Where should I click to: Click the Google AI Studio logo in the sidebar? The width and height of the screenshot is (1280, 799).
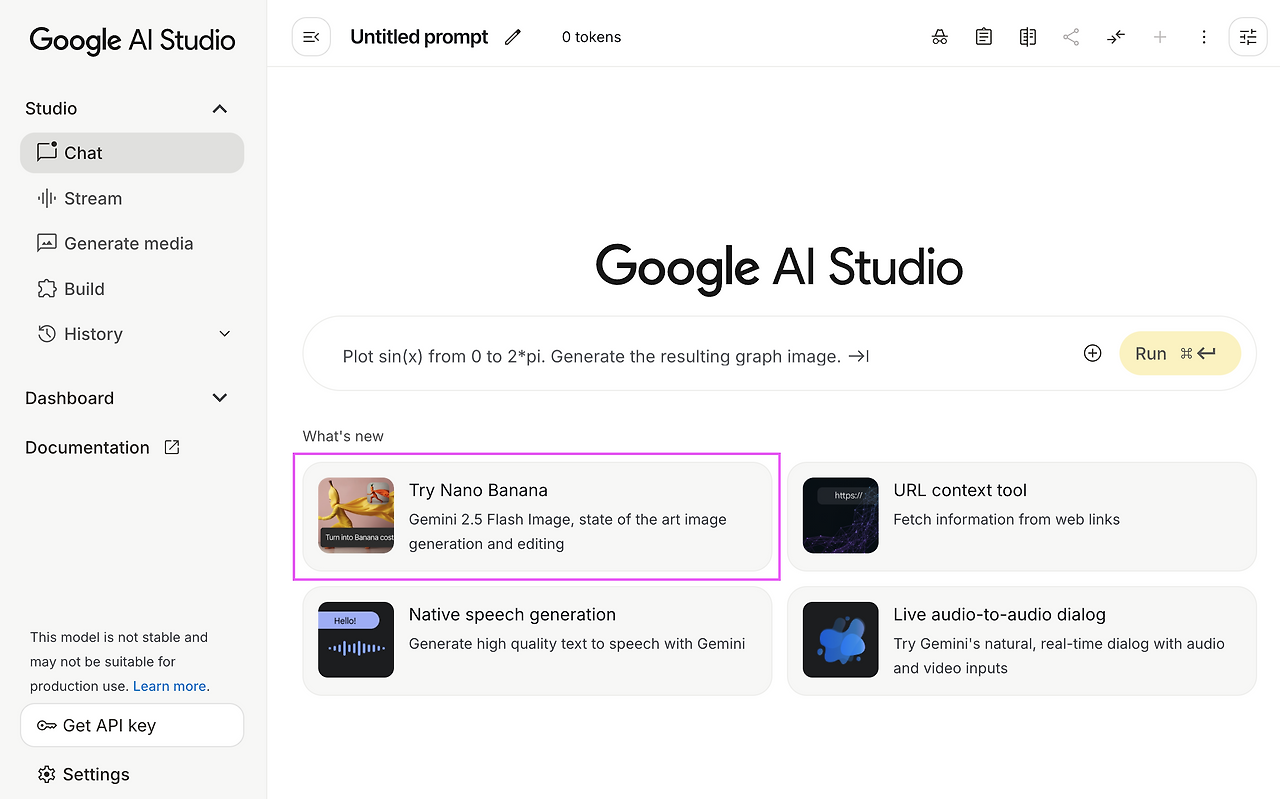[132, 40]
